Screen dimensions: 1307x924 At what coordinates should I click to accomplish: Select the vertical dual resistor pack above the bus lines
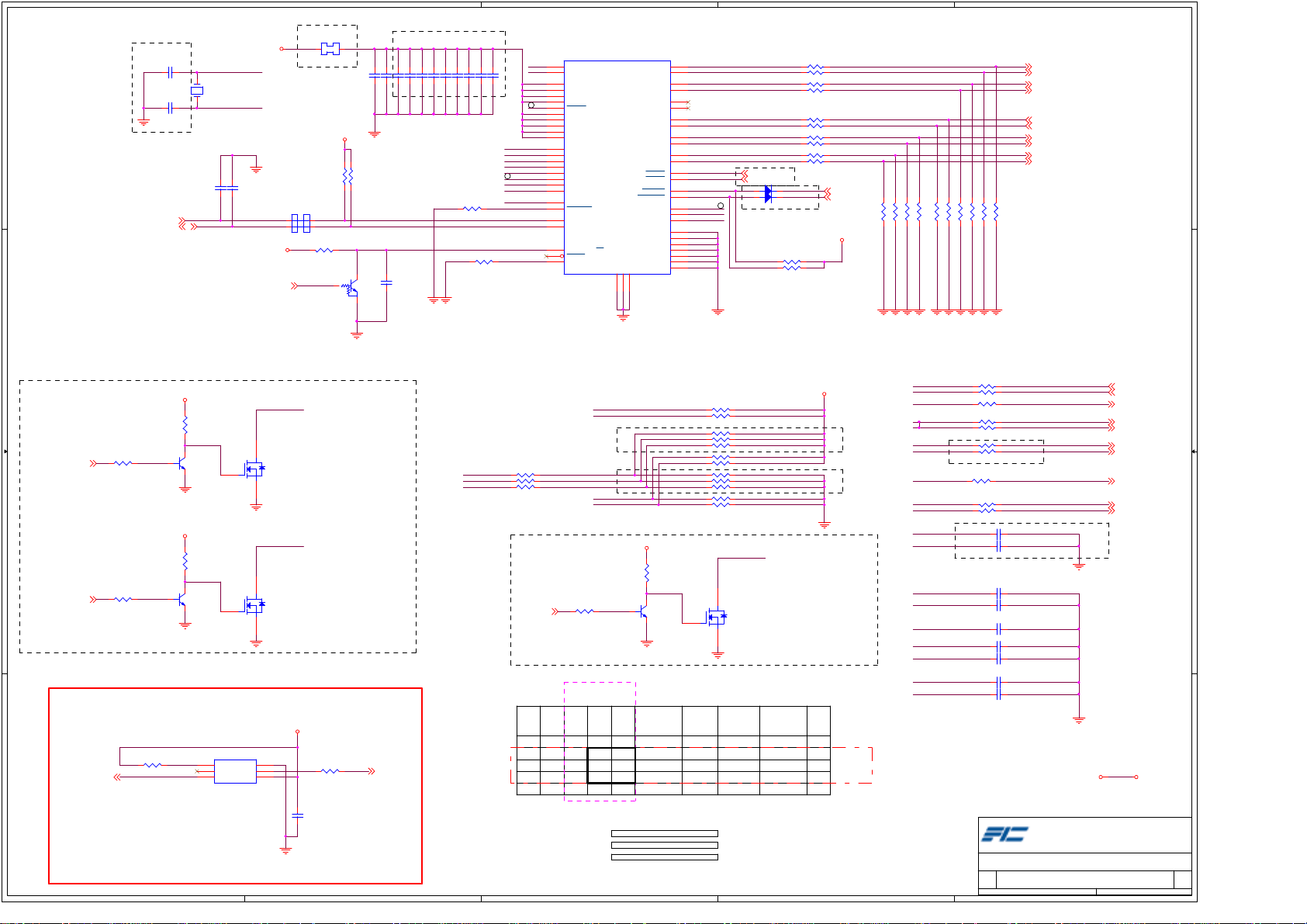347,176
